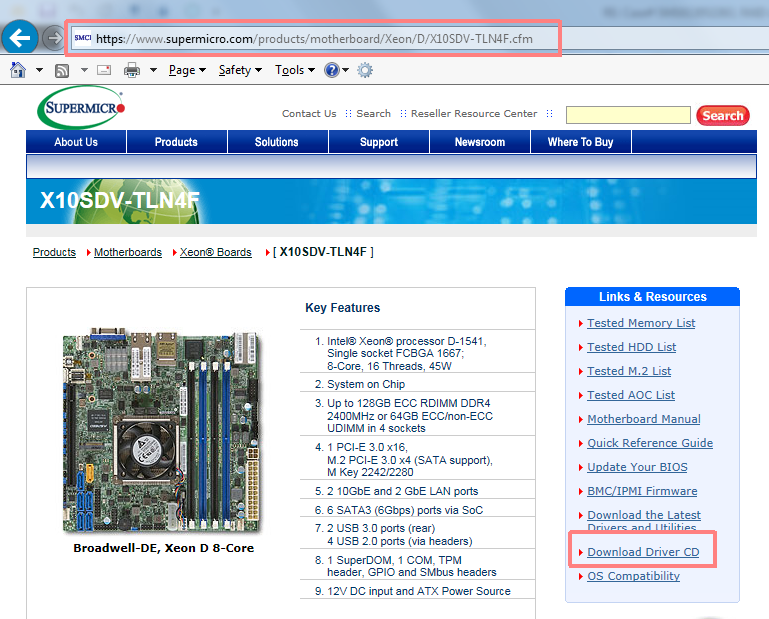Image resolution: width=769 pixels, height=619 pixels.
Task: Click the red Search button
Action: coord(723,116)
